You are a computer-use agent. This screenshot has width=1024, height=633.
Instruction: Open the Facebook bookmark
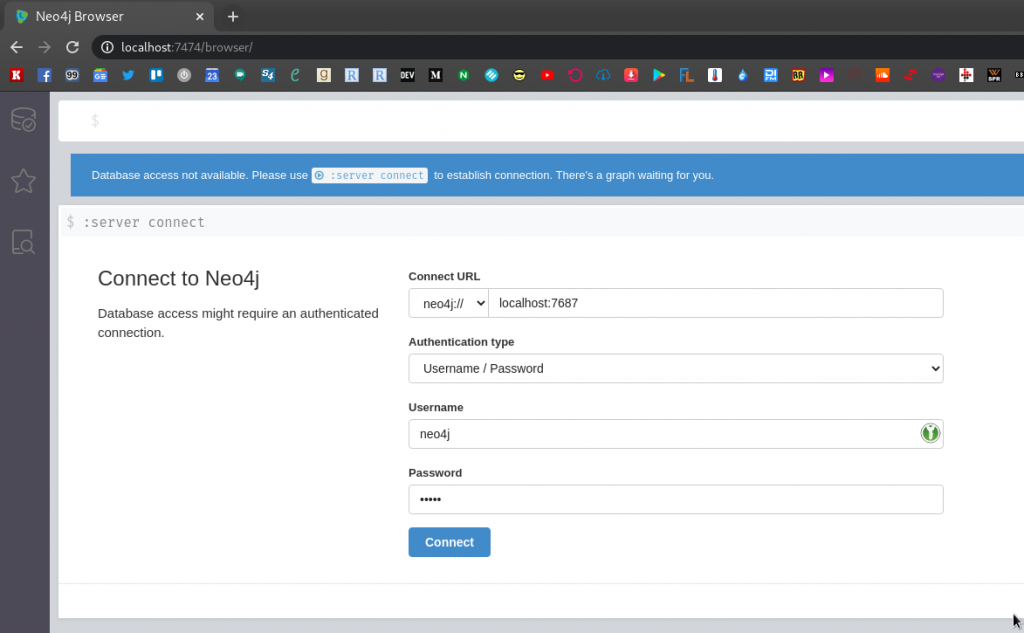tap(44, 74)
